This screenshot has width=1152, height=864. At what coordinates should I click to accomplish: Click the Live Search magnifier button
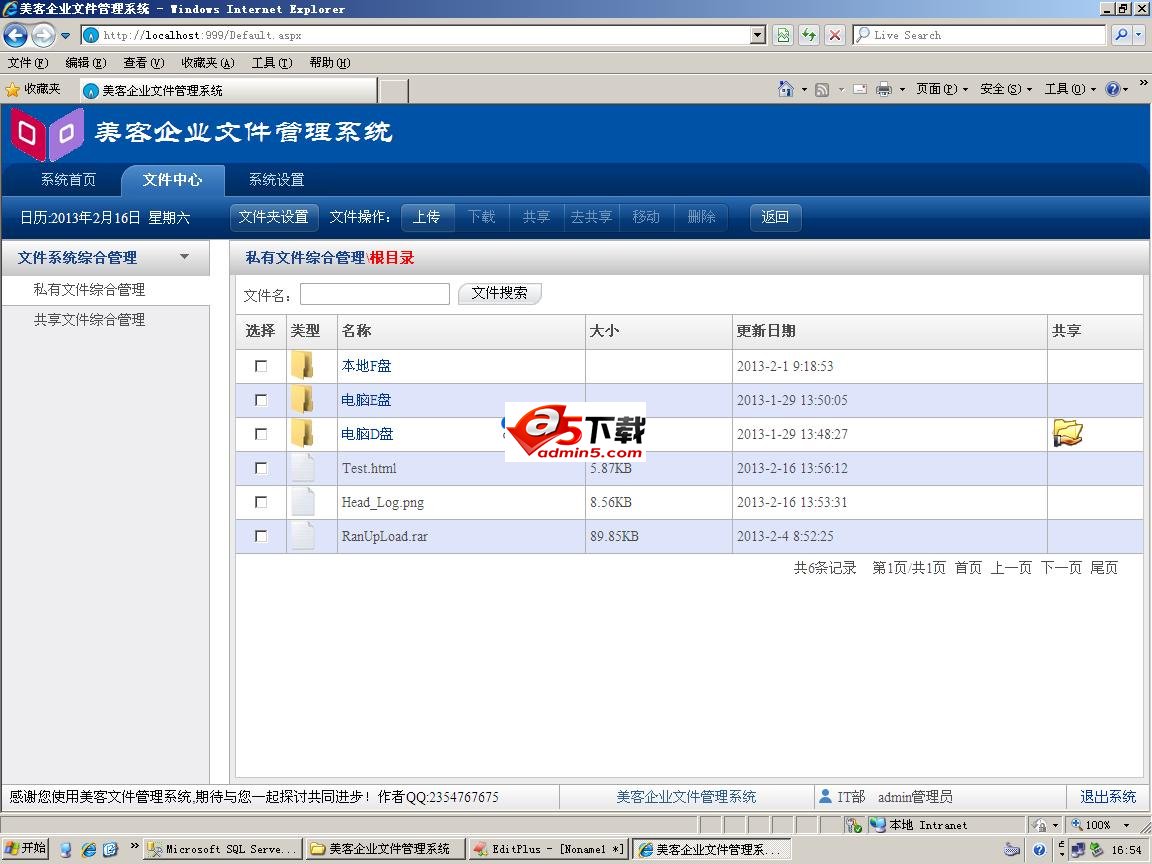tap(1120, 35)
